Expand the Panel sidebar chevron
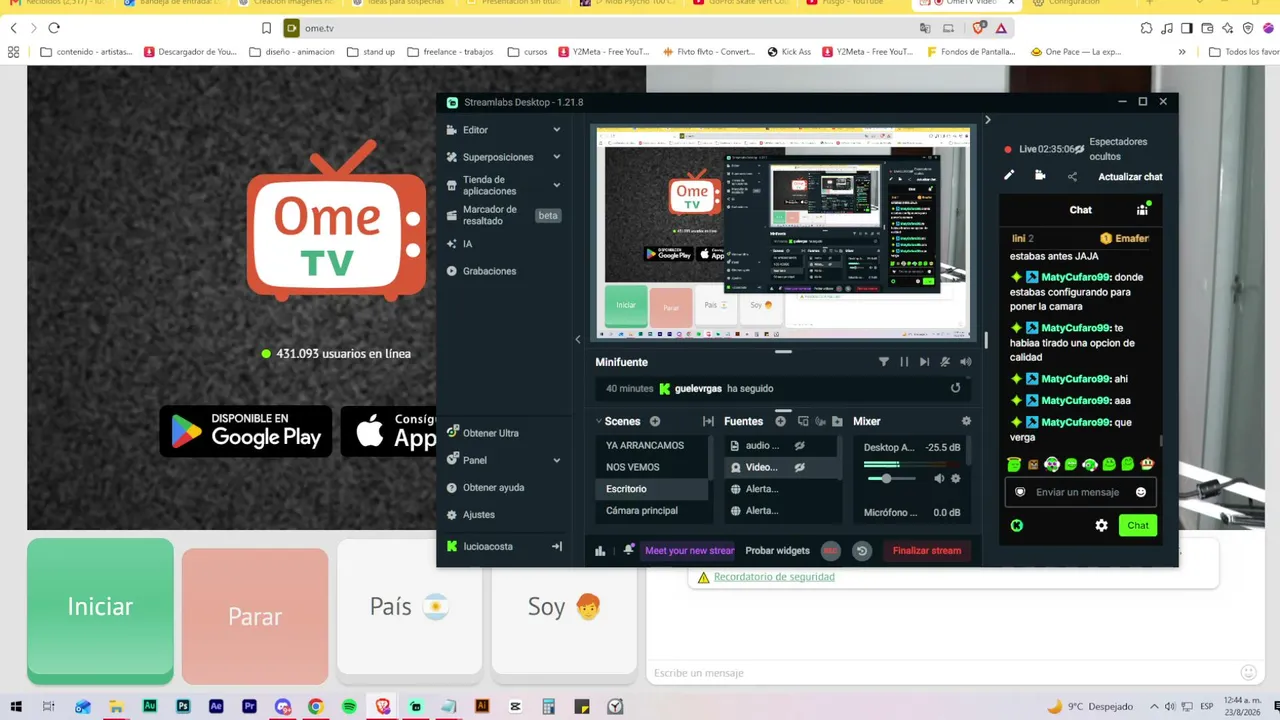The height and width of the screenshot is (720, 1280). [557, 460]
